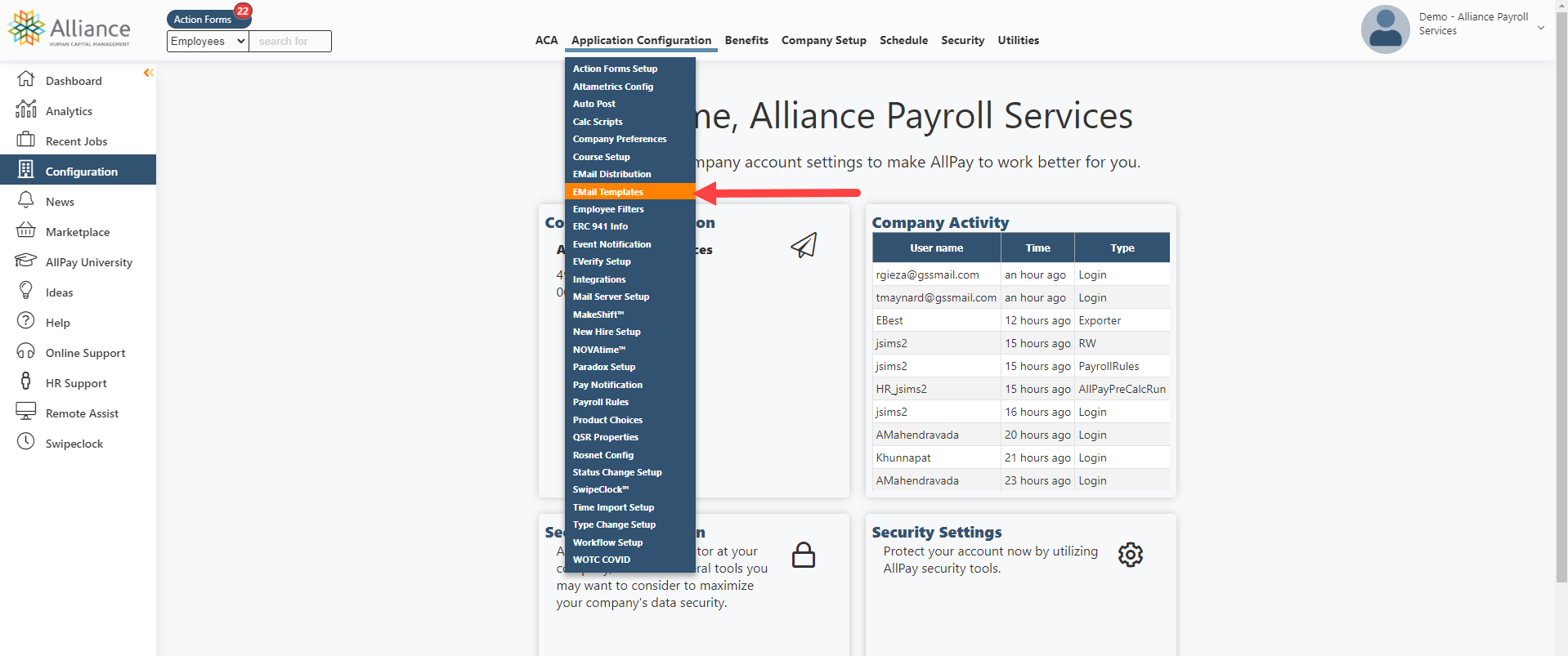Click the EBest user name cell

tap(937, 320)
